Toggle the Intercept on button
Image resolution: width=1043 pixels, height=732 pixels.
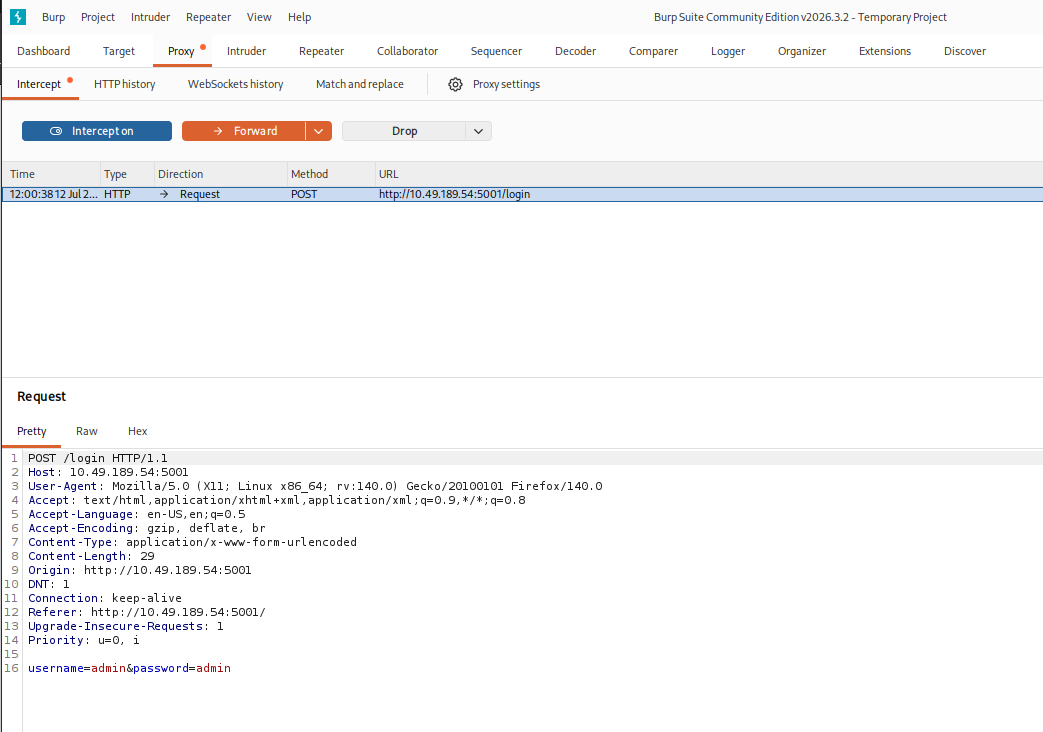point(97,131)
